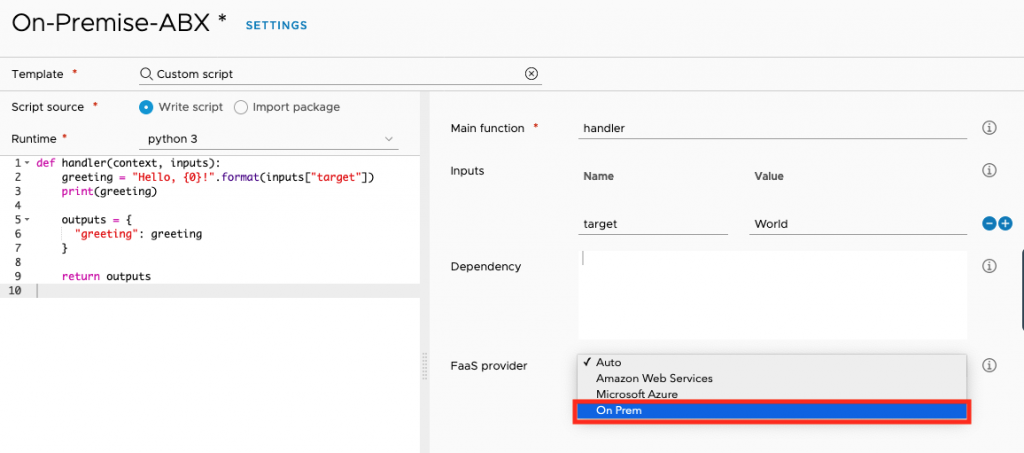The height and width of the screenshot is (453, 1024).
Task: Open the SETTINGS link
Action: pyautogui.click(x=276, y=25)
